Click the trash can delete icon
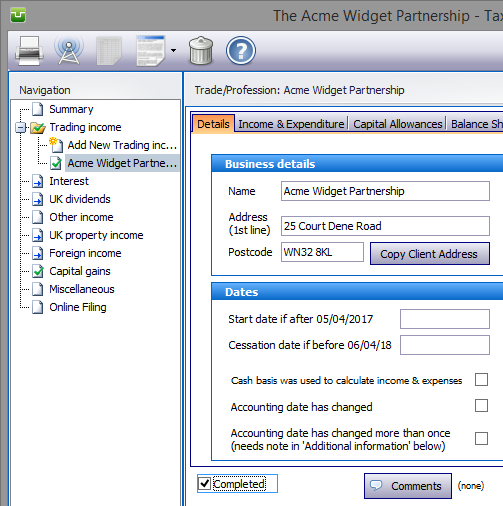This screenshot has width=503, height=506. [201, 51]
